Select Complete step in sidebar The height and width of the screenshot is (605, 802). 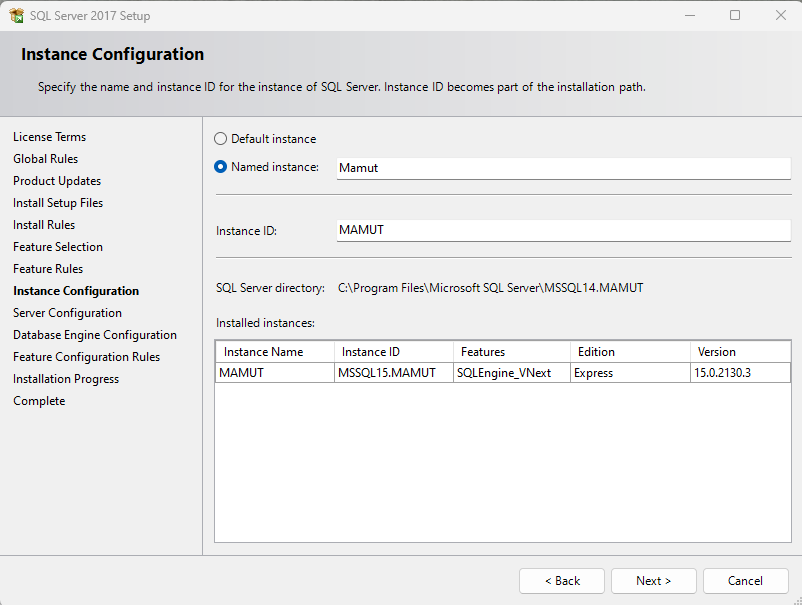click(x=39, y=401)
